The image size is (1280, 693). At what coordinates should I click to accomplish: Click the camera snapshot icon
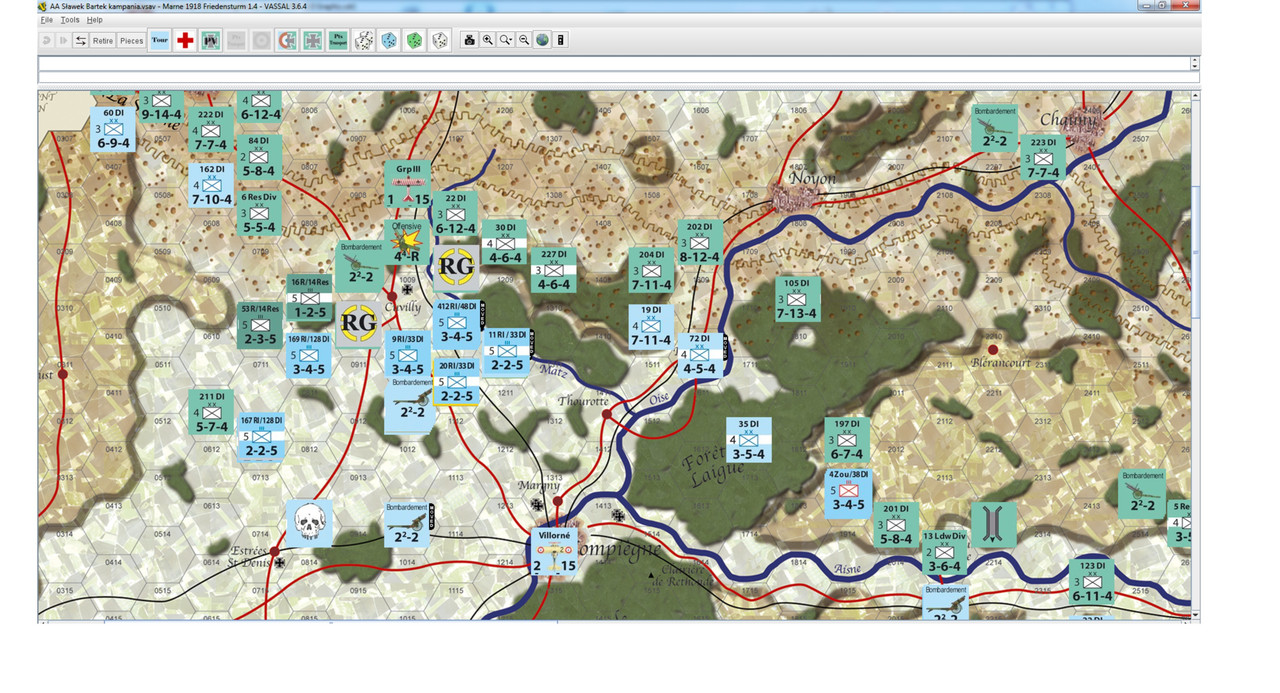[469, 40]
